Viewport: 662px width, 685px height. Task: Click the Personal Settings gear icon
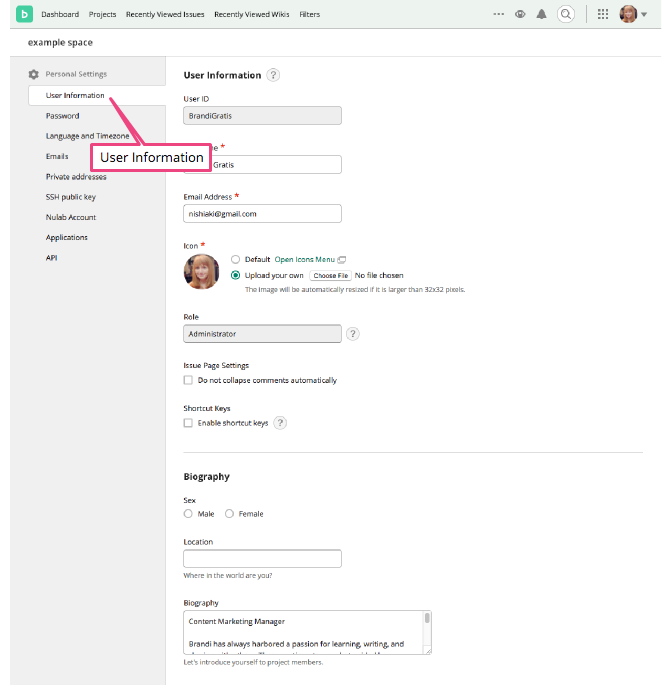[x=34, y=74]
